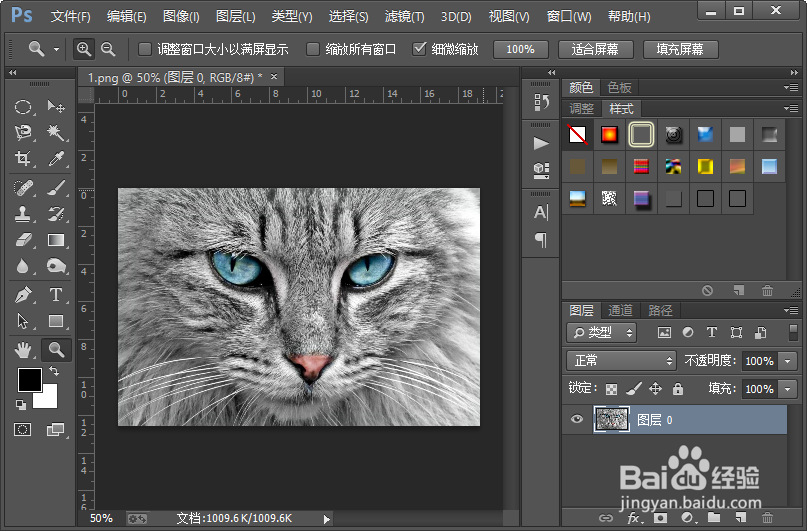807x531 pixels.
Task: Set the white background color swatch
Action: pyautogui.click(x=48, y=398)
